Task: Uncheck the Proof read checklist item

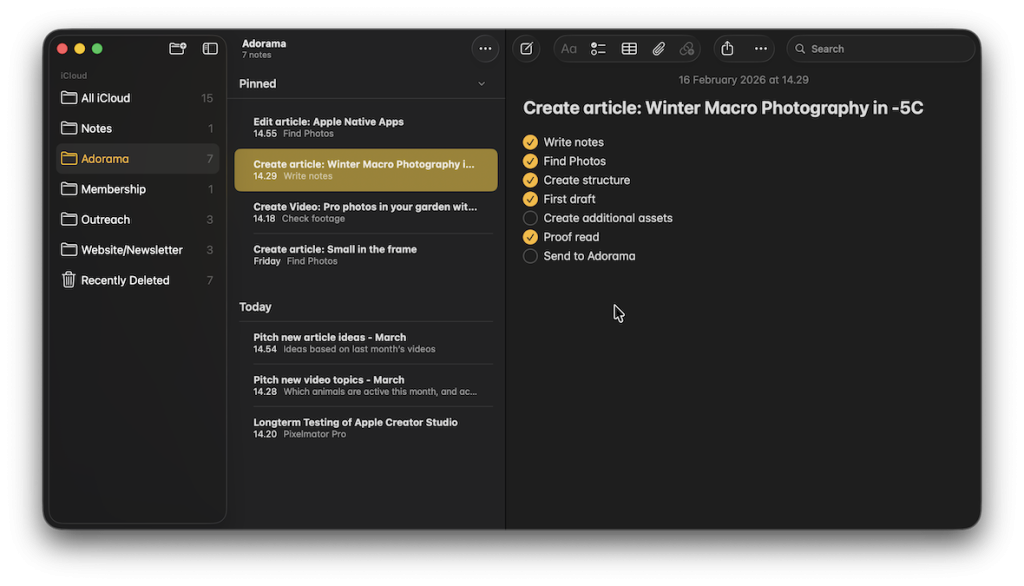Action: [x=529, y=236]
